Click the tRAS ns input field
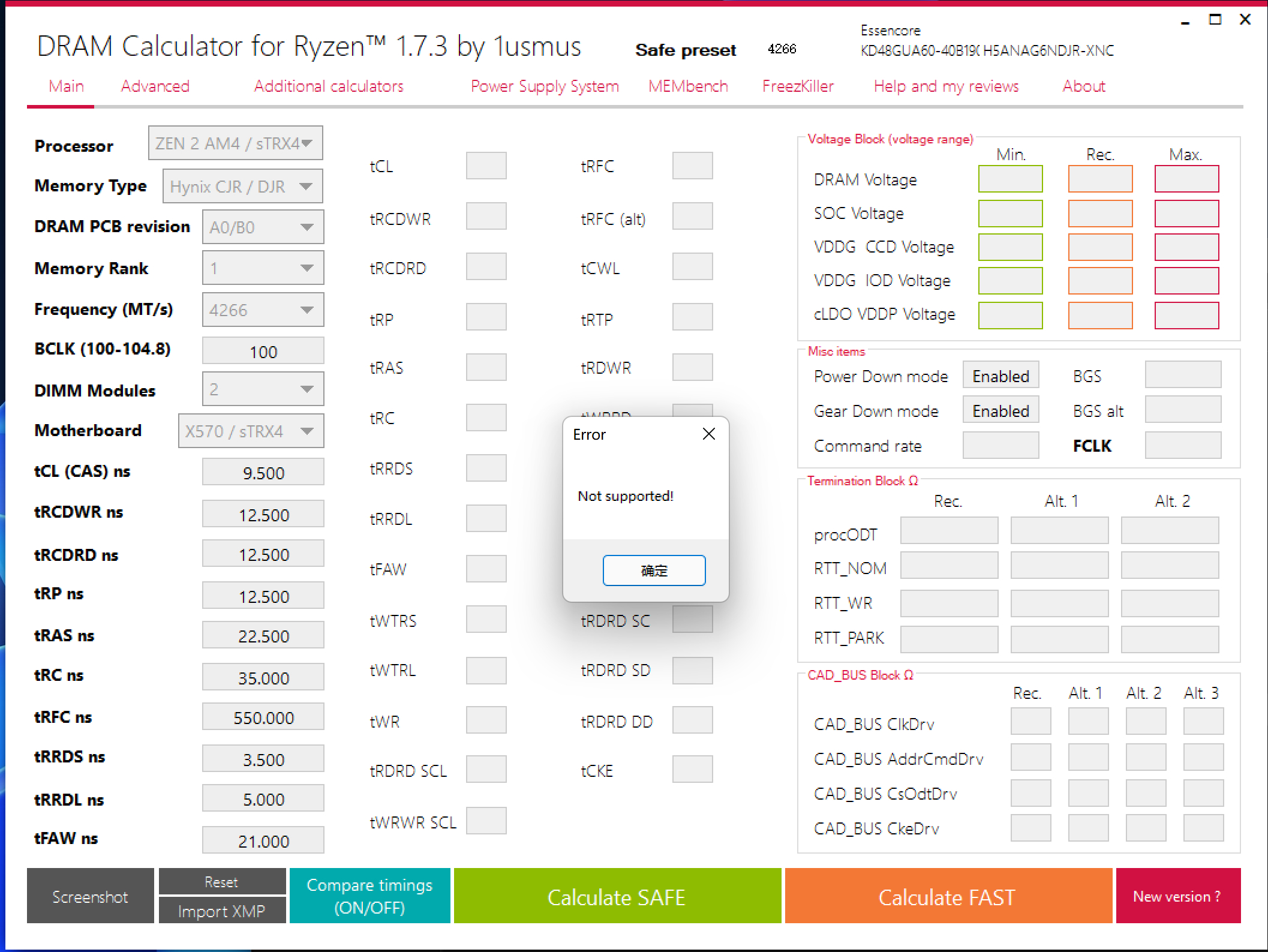 263,635
